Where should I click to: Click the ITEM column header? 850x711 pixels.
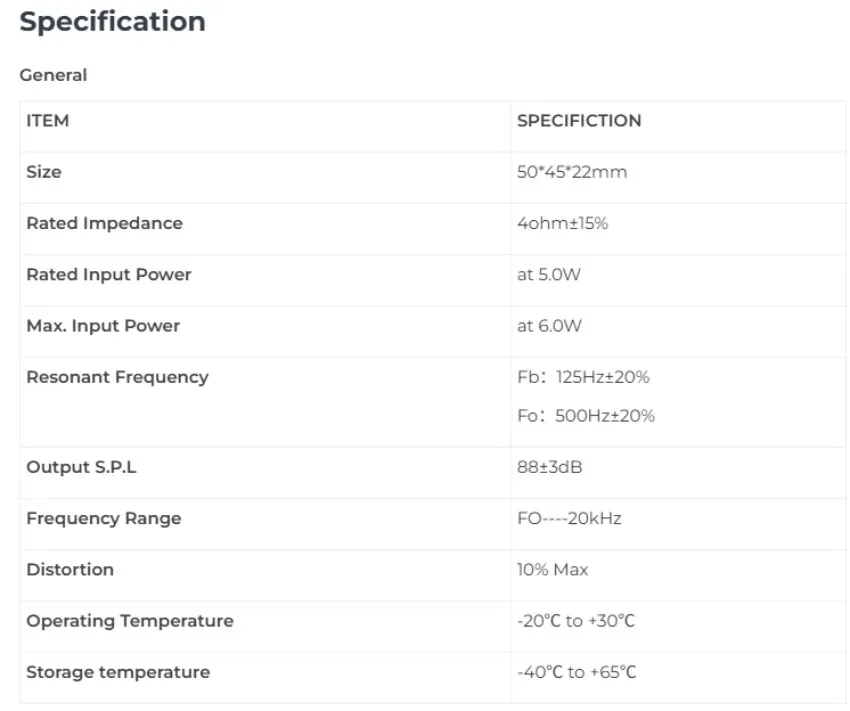click(x=48, y=121)
